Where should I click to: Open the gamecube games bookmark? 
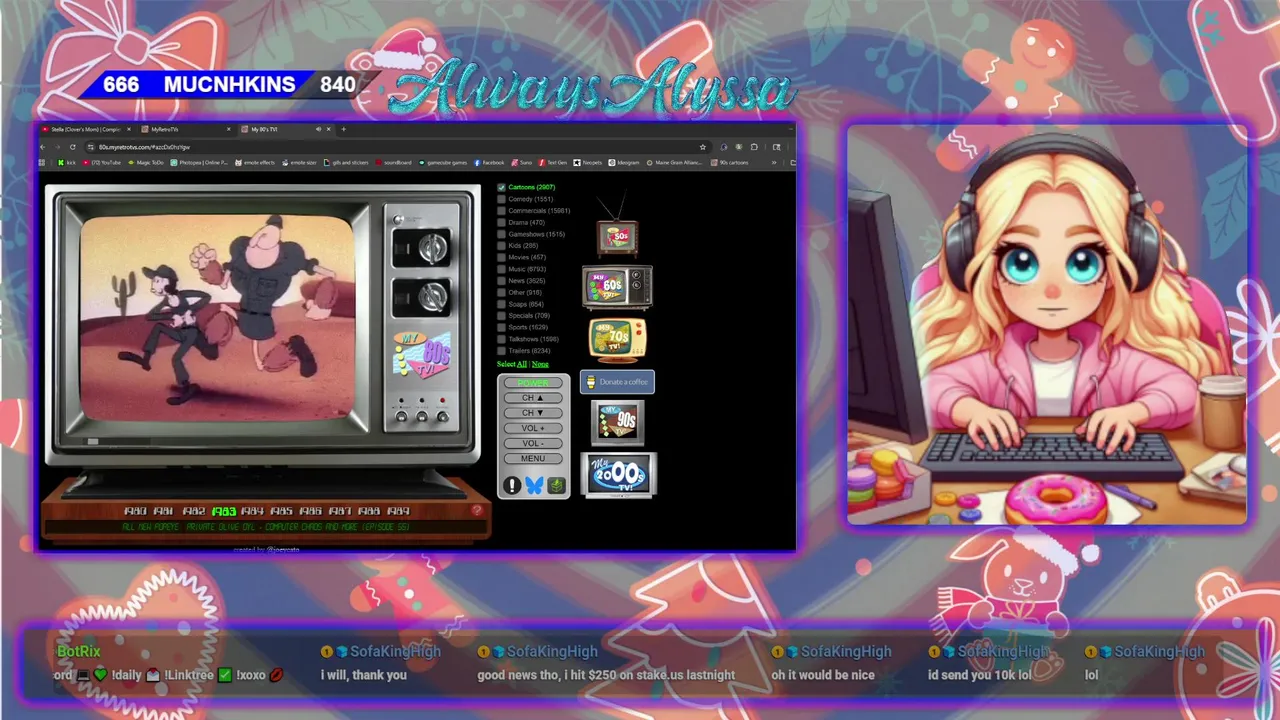443,162
